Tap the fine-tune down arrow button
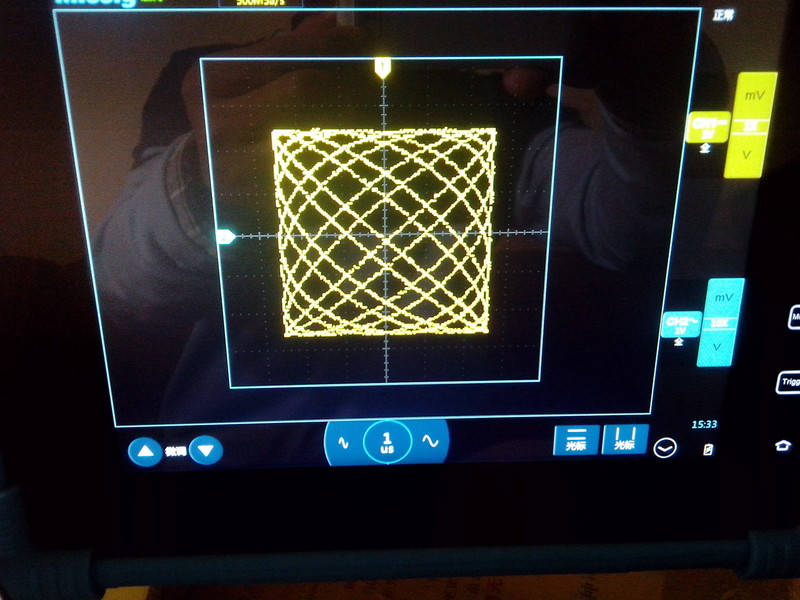This screenshot has width=800, height=600. click(206, 451)
